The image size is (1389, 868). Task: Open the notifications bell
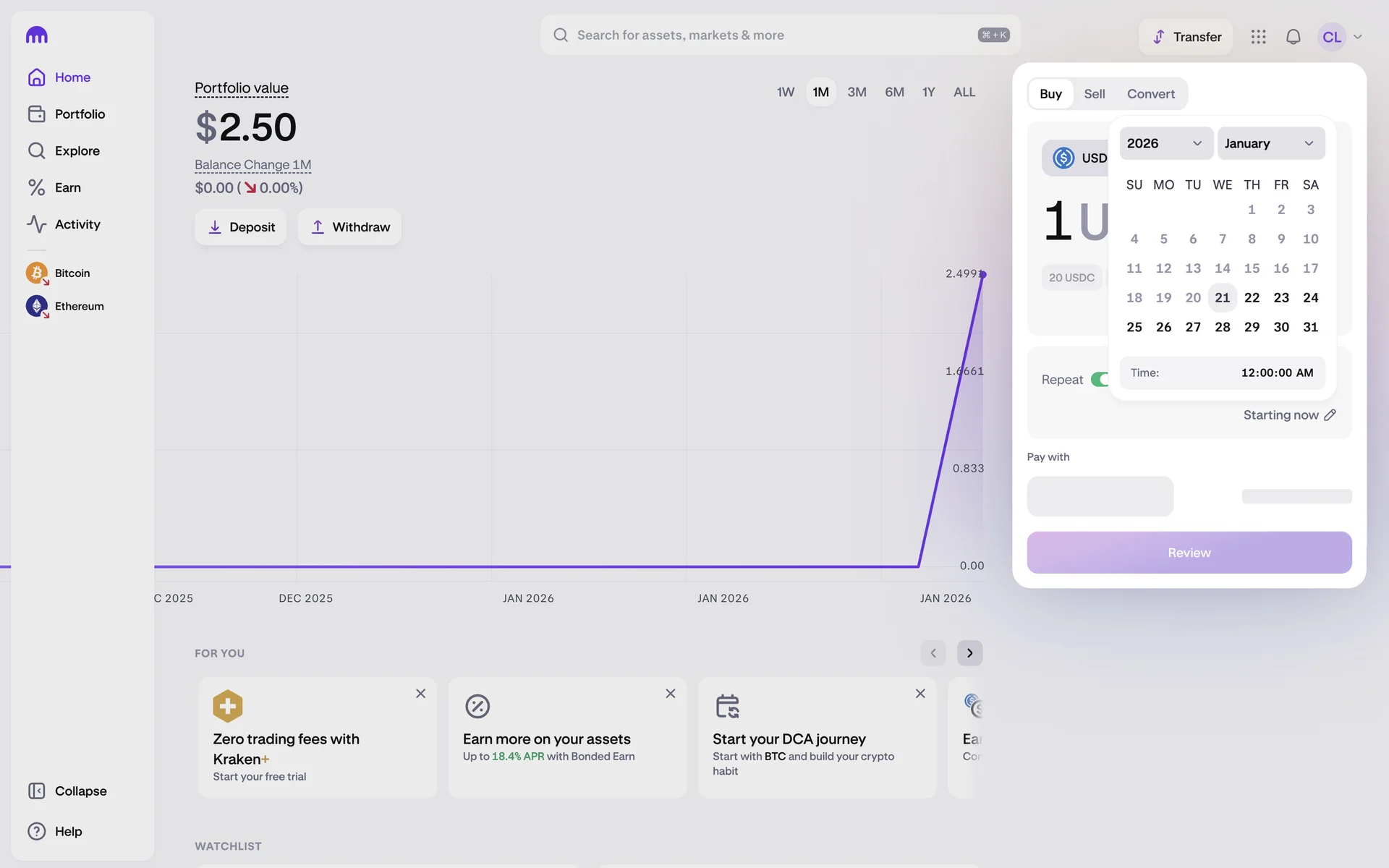(x=1293, y=37)
